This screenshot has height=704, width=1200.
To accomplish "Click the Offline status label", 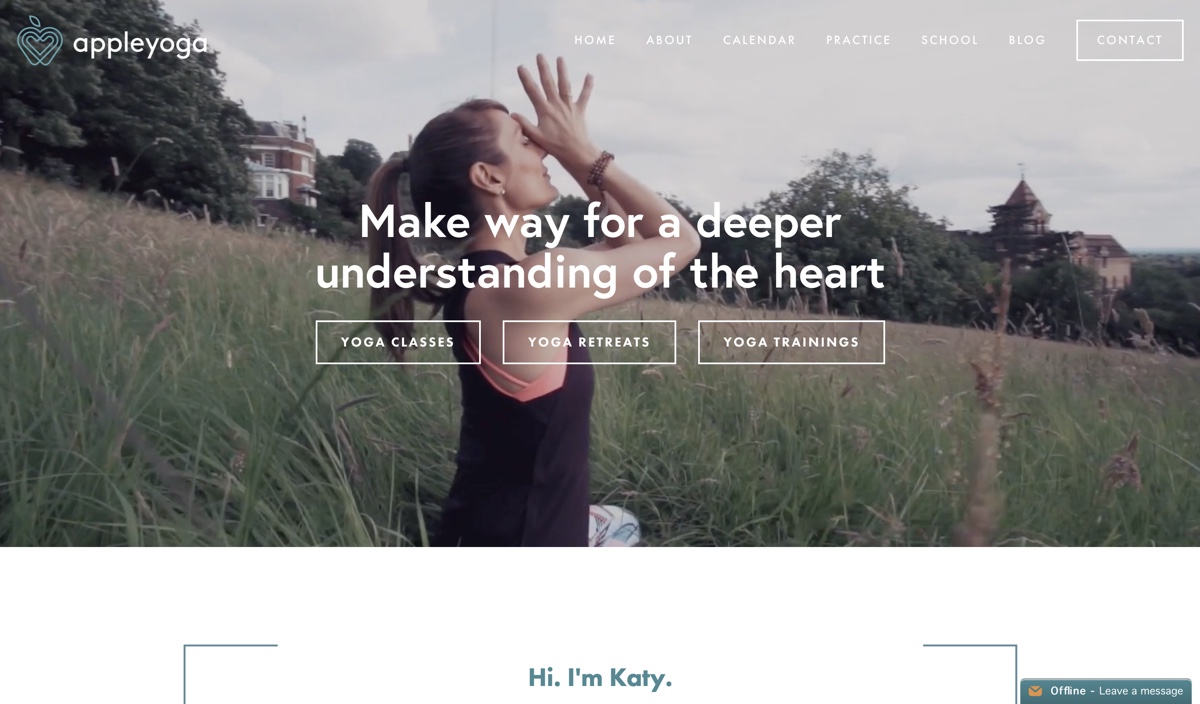I will (1068, 691).
